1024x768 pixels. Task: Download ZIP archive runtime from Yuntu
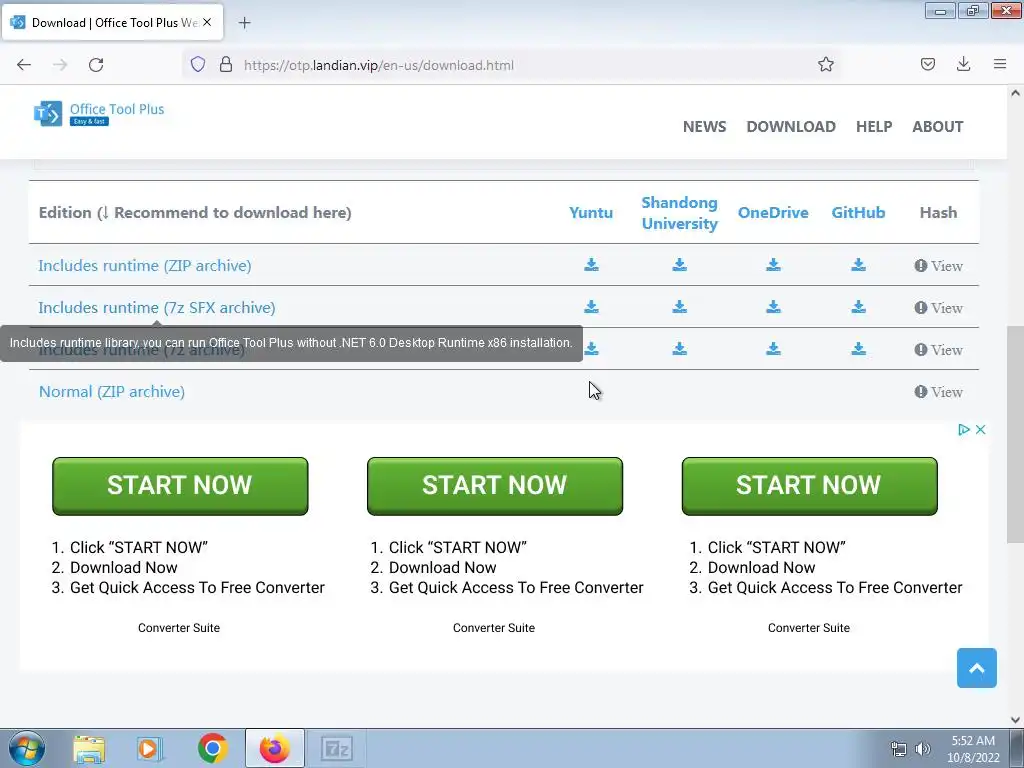pyautogui.click(x=591, y=264)
